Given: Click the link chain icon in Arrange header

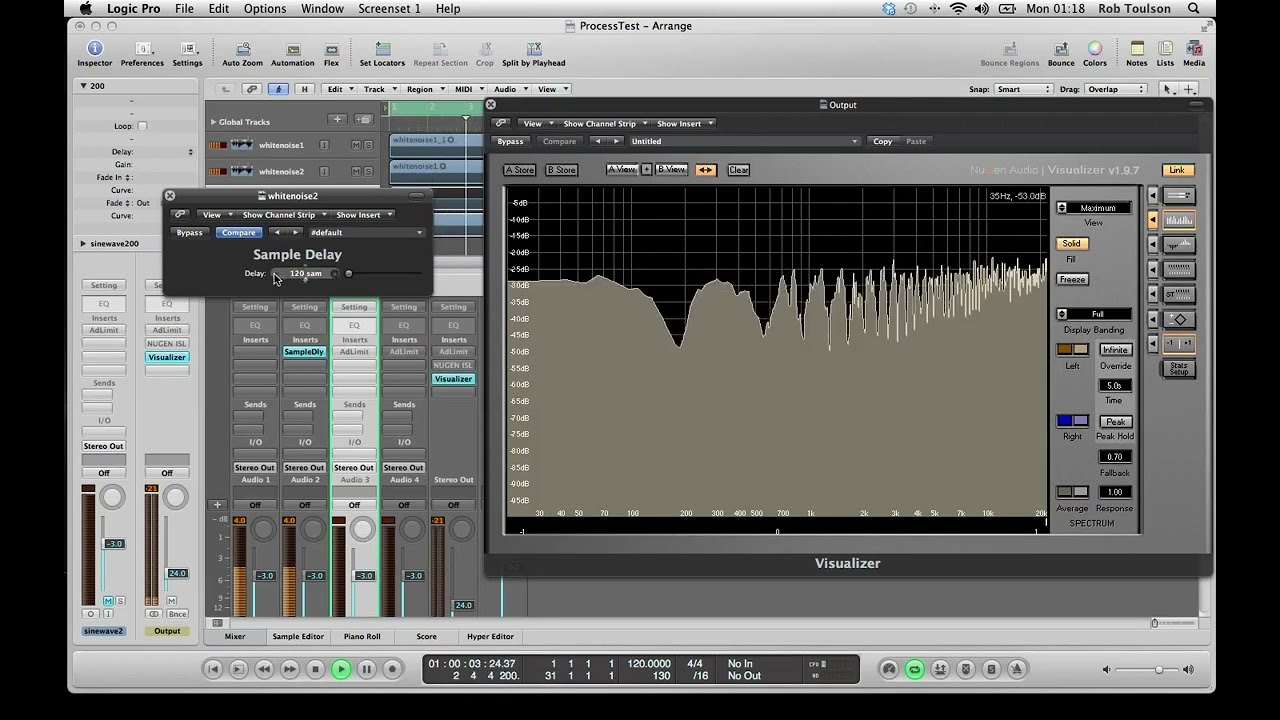Looking at the screenshot, I should click(253, 89).
